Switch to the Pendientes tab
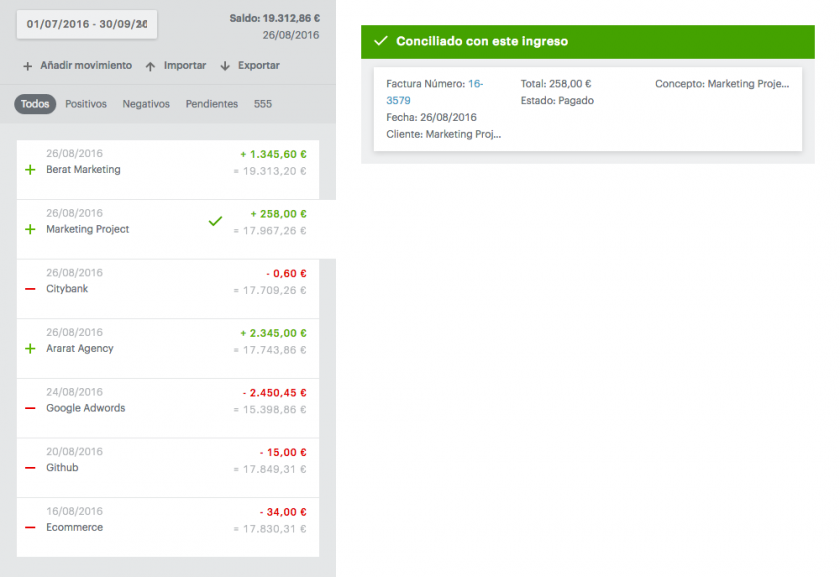Screen dimensions: 840x577 211,104
